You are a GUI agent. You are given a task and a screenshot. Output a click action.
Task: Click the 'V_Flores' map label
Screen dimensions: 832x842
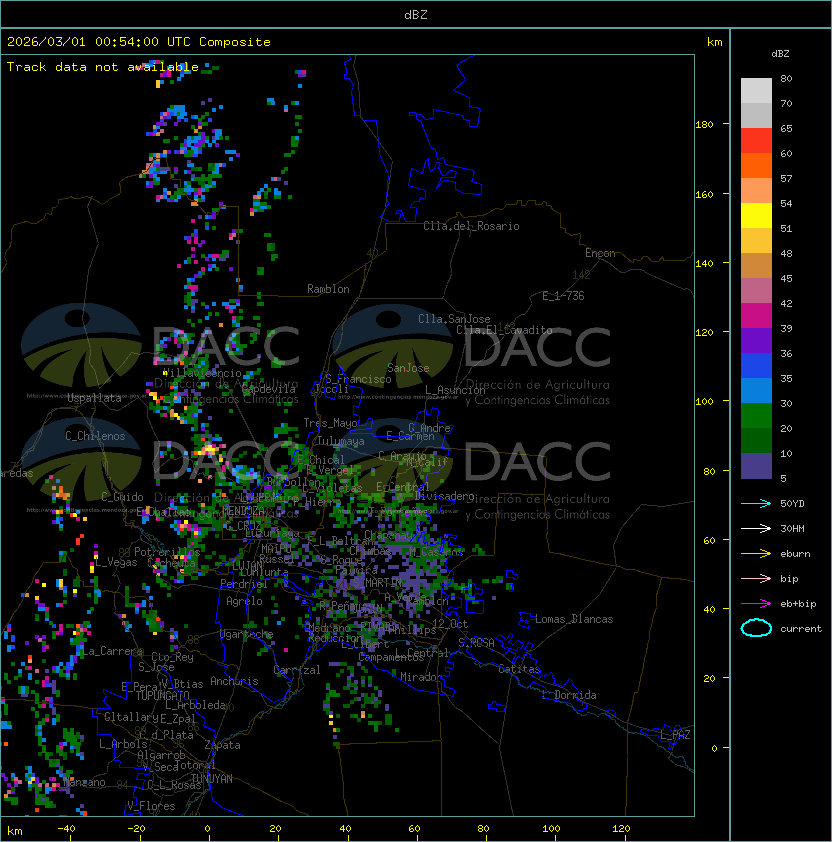pyautogui.click(x=151, y=806)
